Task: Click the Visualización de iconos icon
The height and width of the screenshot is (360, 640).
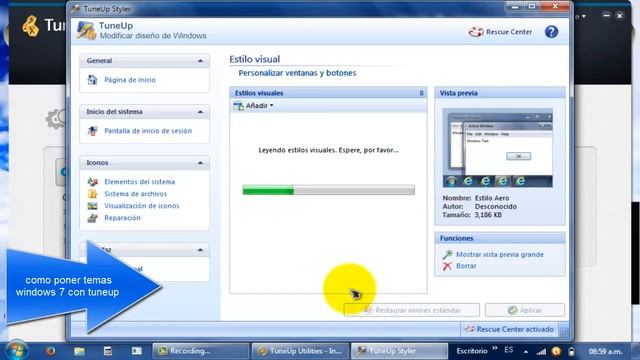Action: [93, 206]
